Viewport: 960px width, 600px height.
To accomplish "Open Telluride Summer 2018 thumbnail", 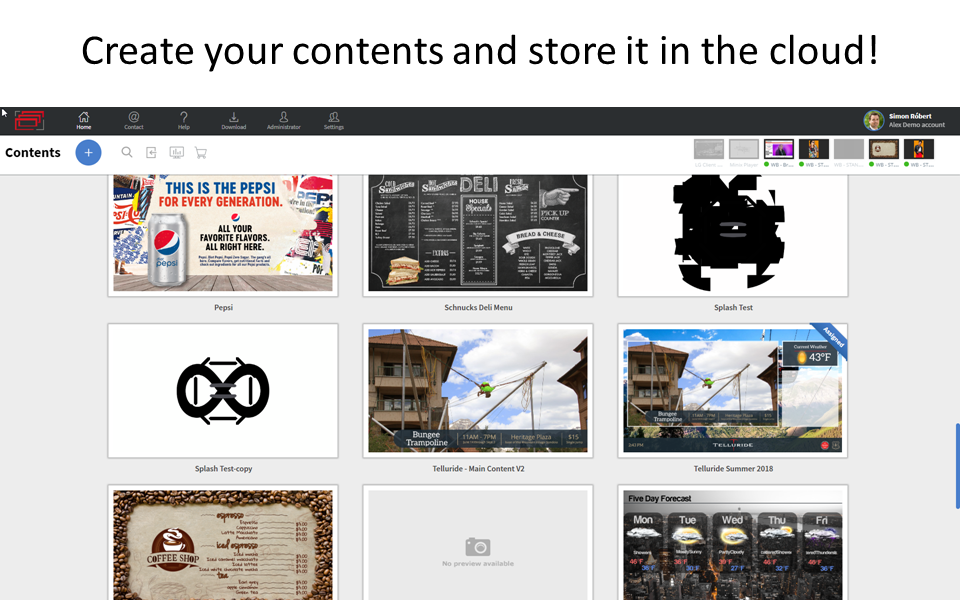I will pos(733,391).
